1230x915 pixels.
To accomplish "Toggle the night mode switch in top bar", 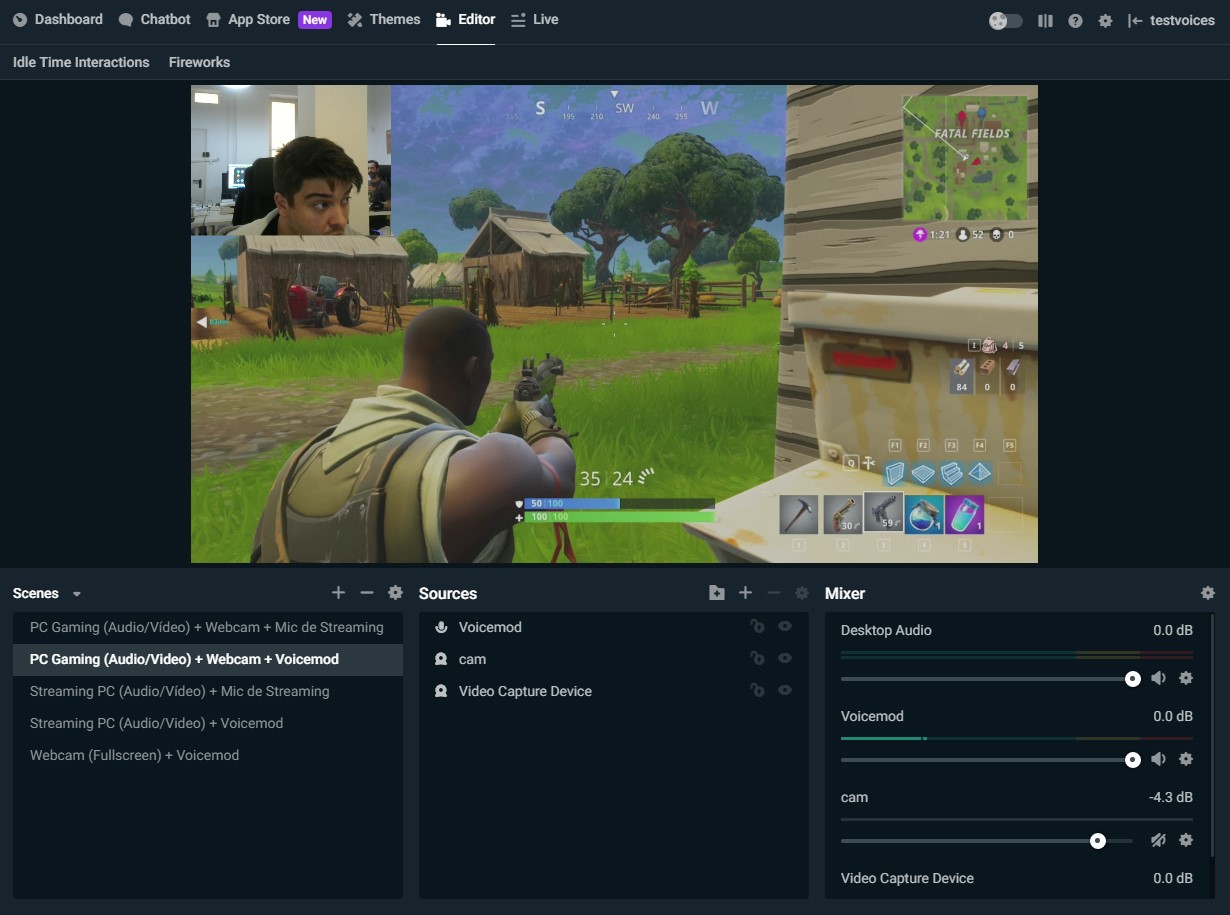I will [1005, 21].
